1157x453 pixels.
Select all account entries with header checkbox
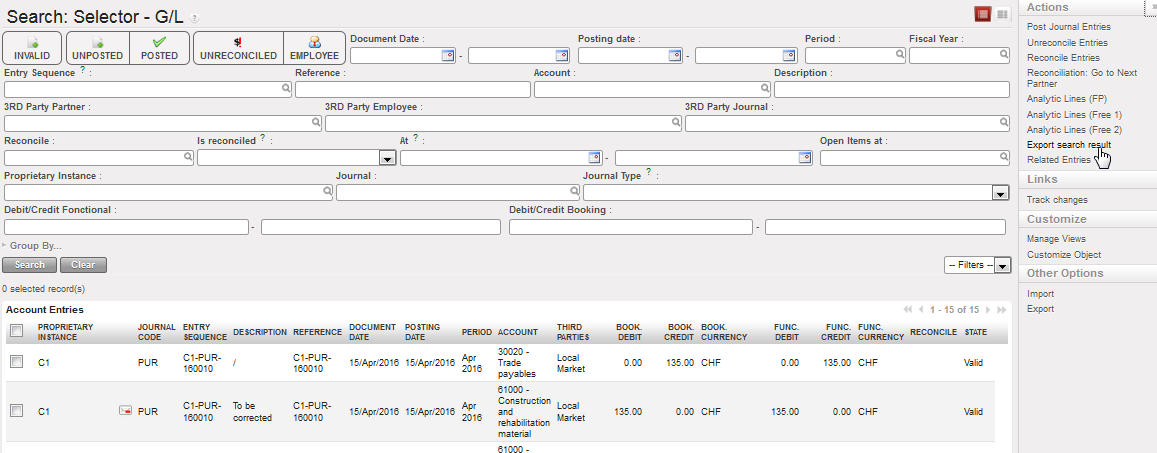[x=16, y=331]
